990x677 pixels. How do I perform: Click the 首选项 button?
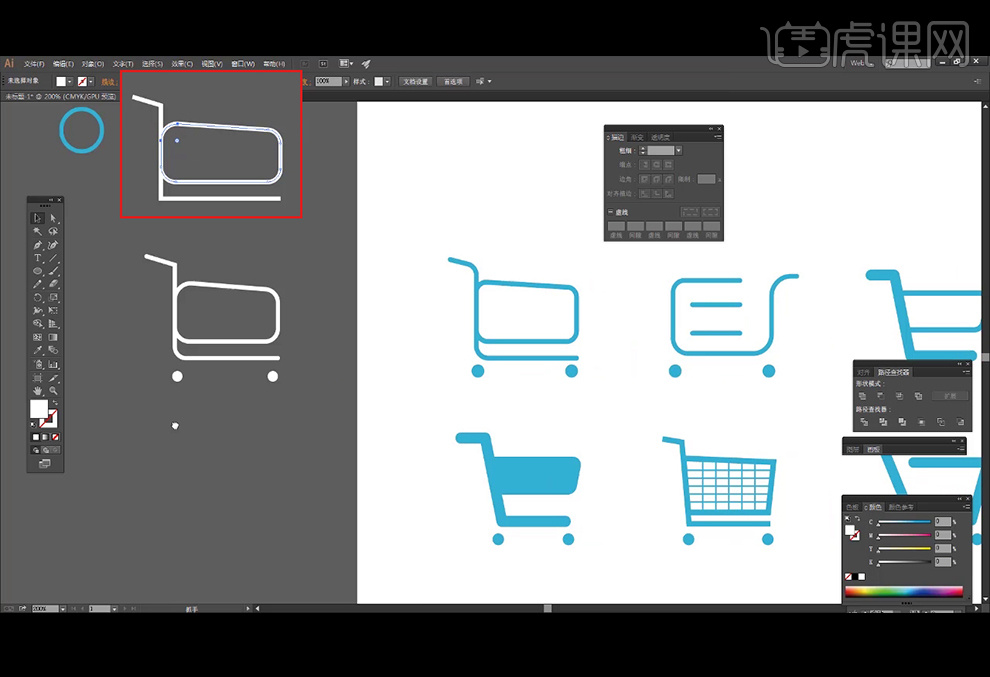click(453, 81)
